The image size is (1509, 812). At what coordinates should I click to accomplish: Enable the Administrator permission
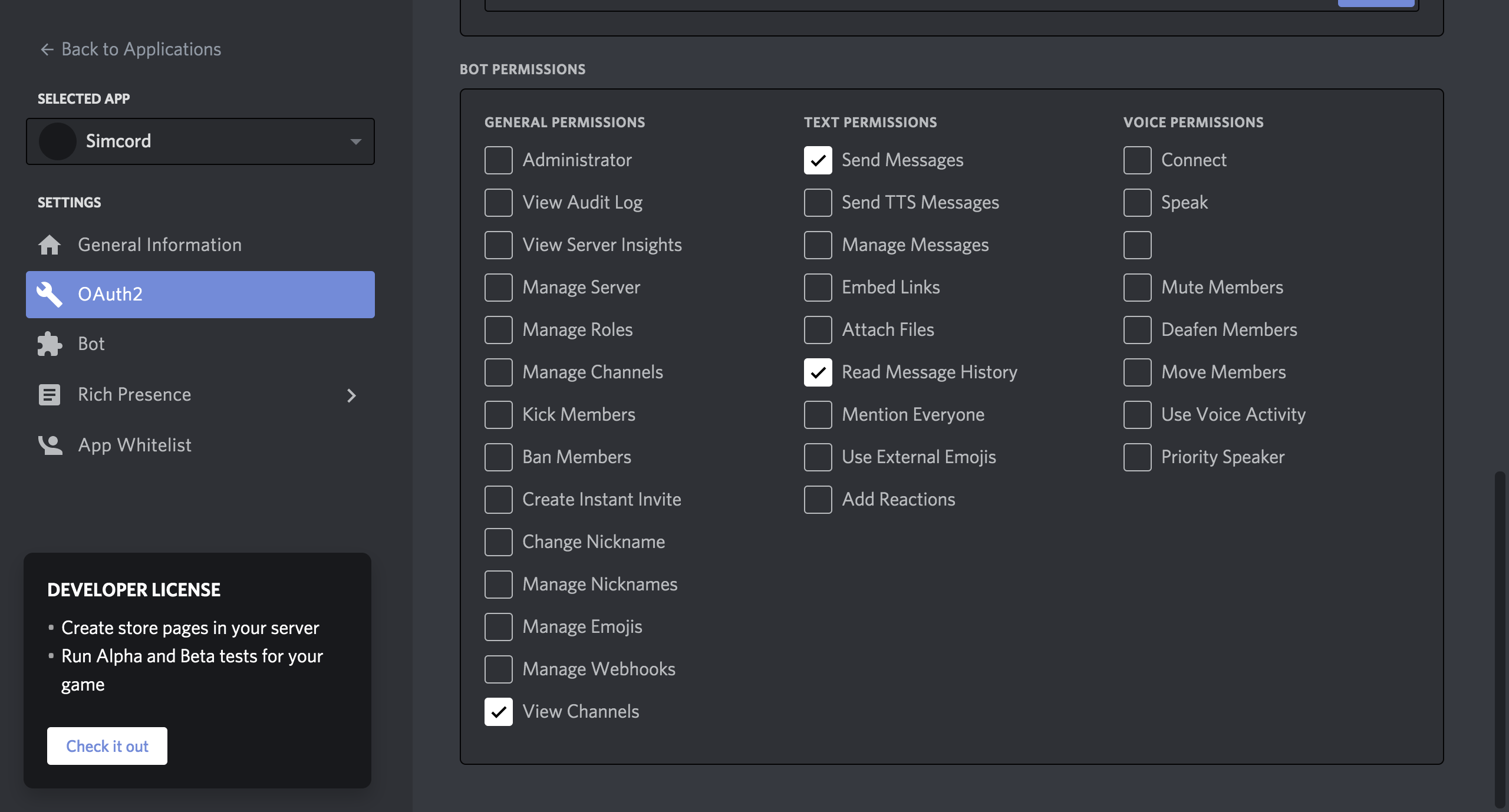(499, 160)
